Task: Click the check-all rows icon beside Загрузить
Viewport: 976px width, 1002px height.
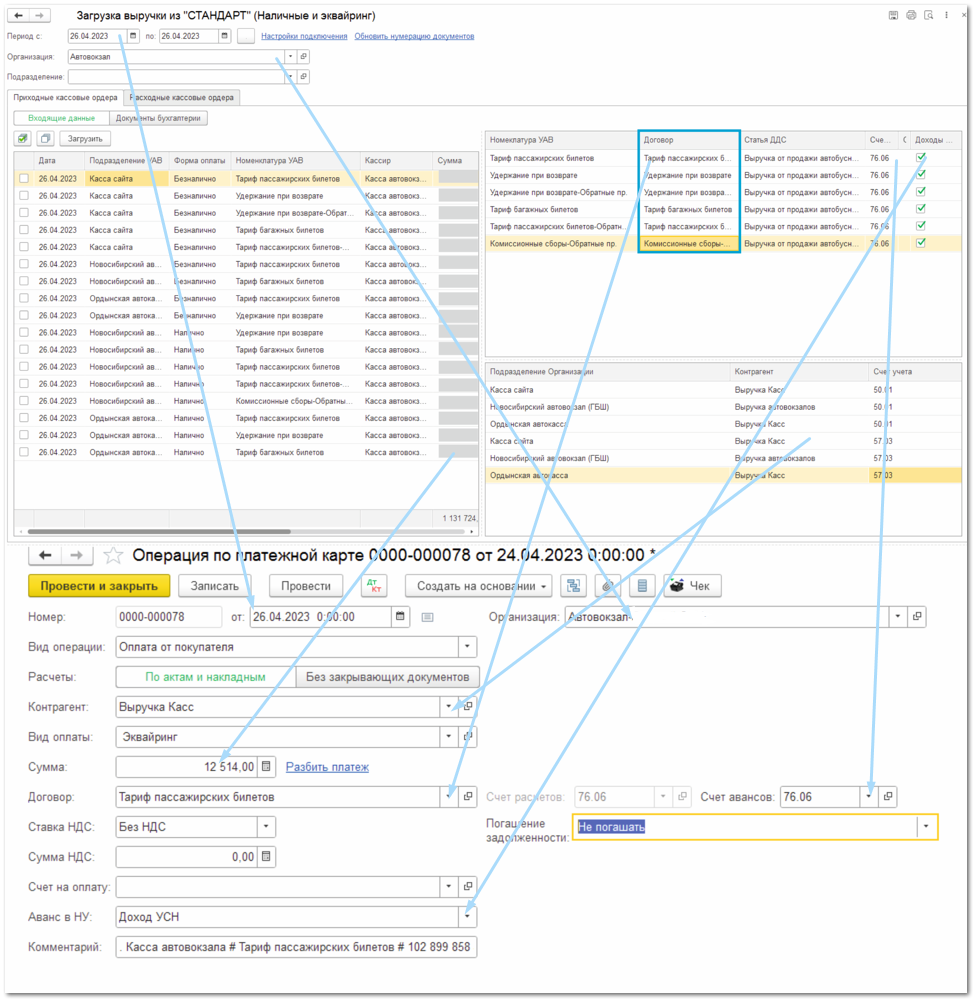Action: tap(23, 139)
